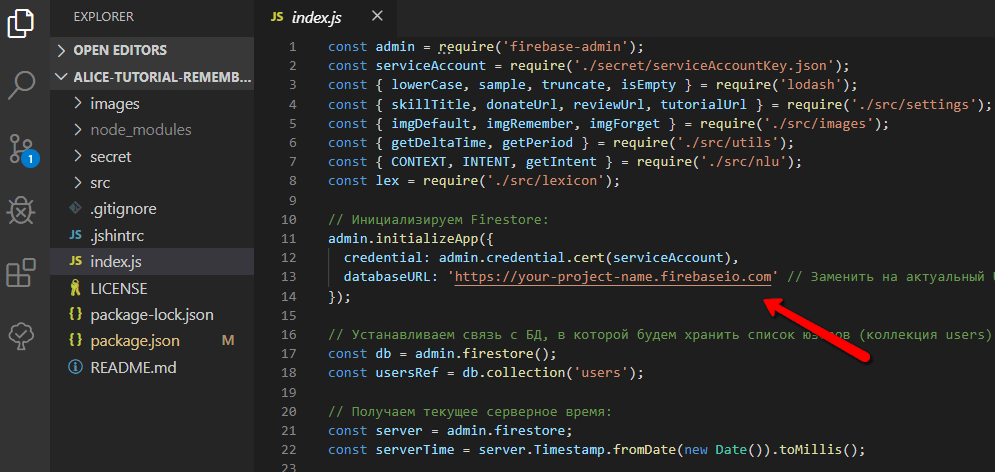Open the README.md file
This screenshot has width=995, height=472.
click(151, 367)
